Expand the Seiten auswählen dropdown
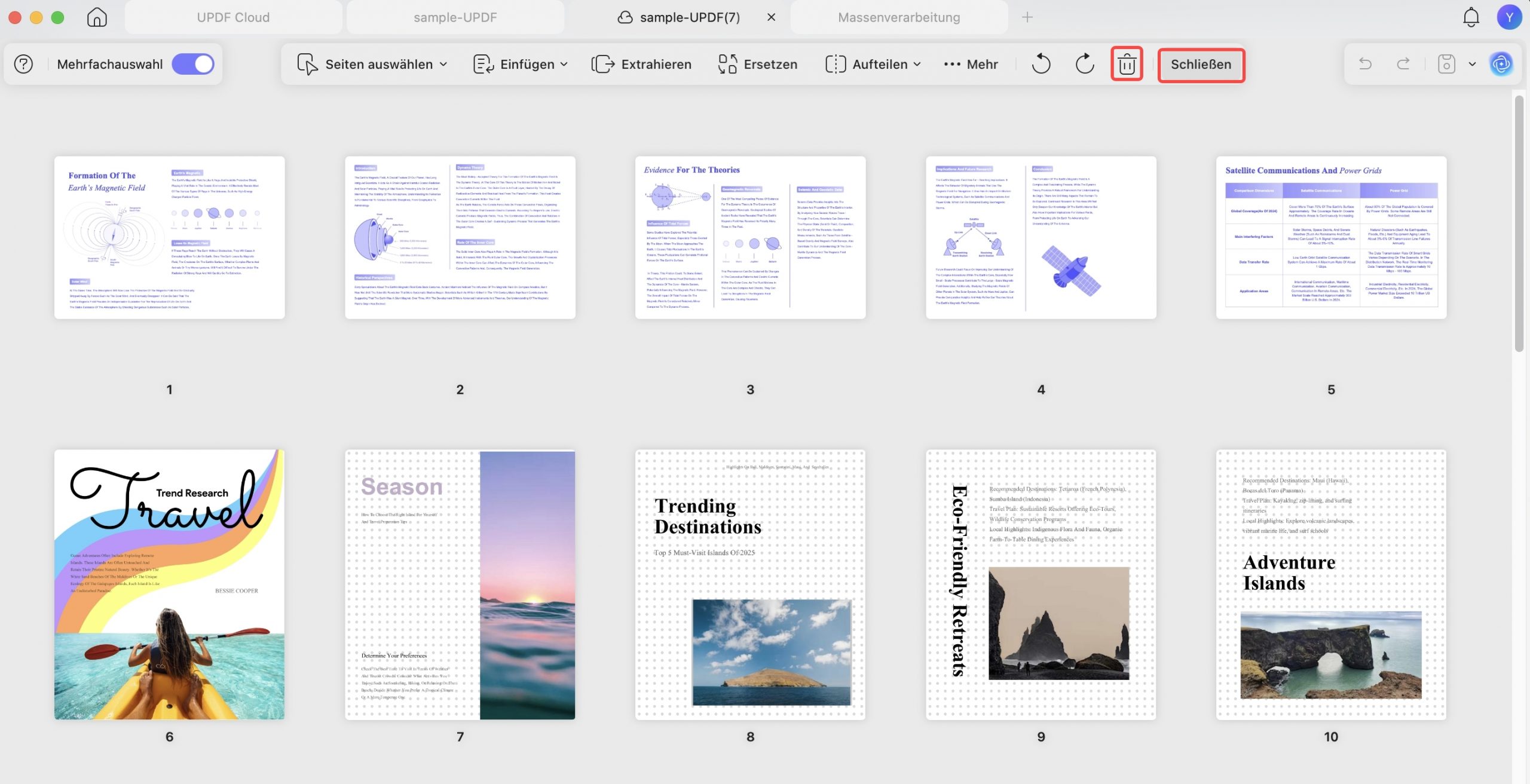Viewport: 1530px width, 784px height. pos(372,64)
